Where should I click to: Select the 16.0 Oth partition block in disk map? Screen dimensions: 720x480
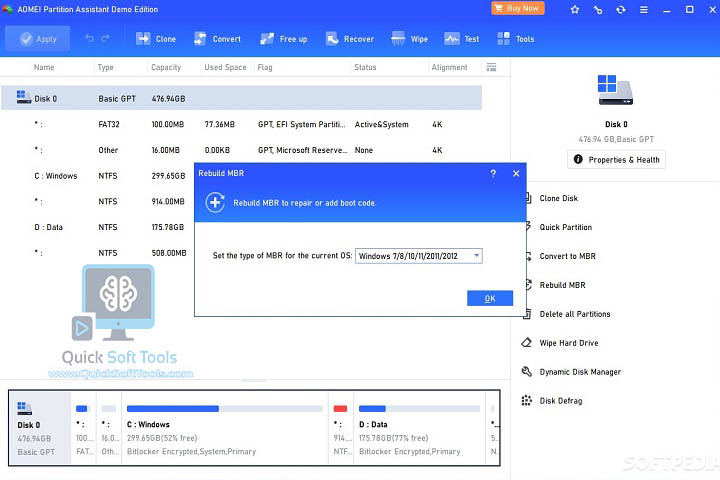pos(109,428)
